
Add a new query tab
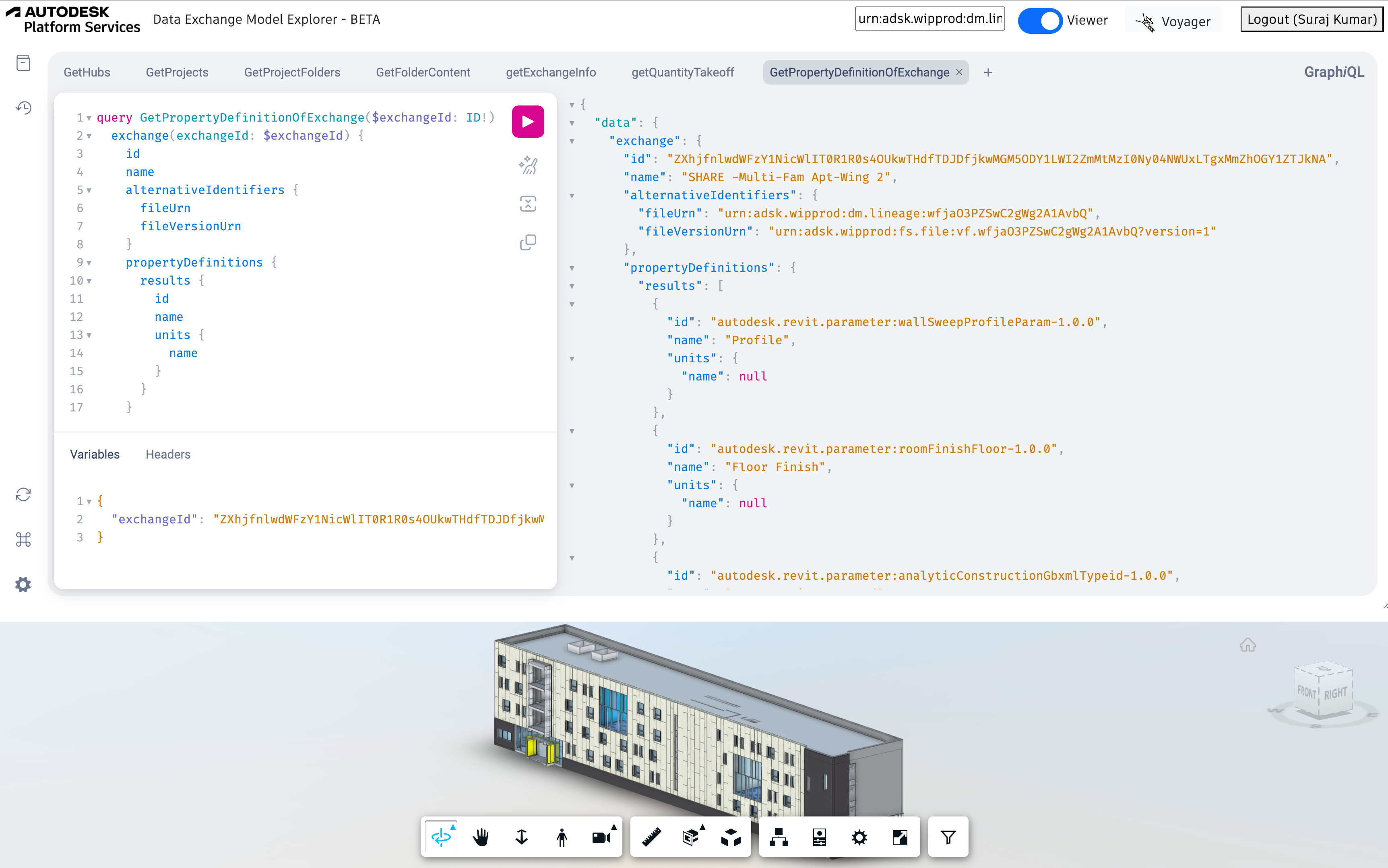(x=988, y=72)
